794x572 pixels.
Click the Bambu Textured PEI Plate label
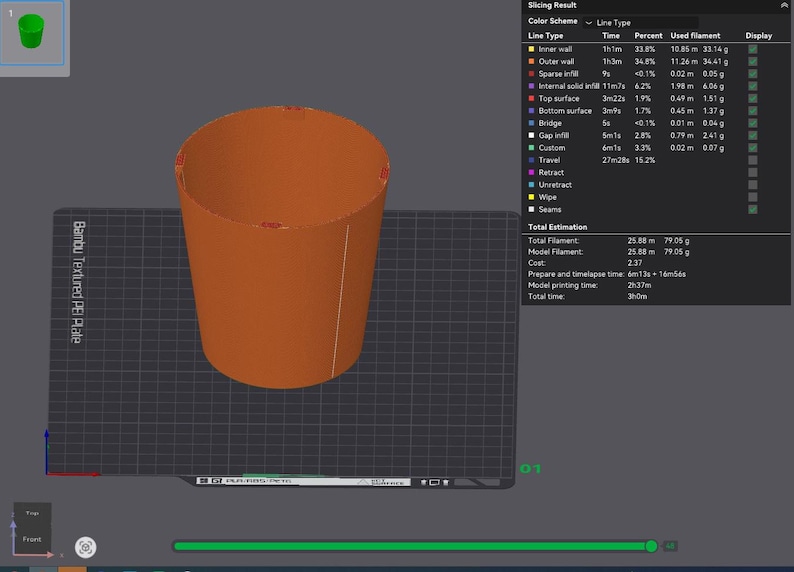pos(78,282)
